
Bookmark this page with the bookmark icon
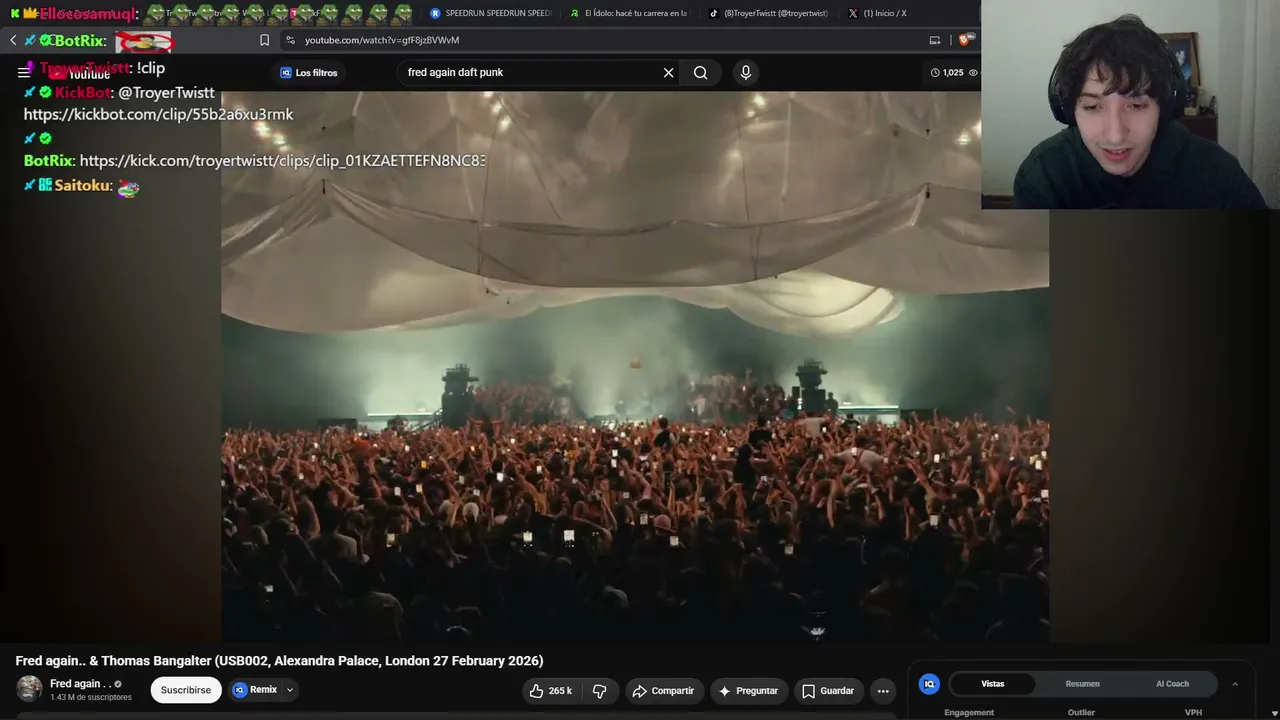(264, 40)
